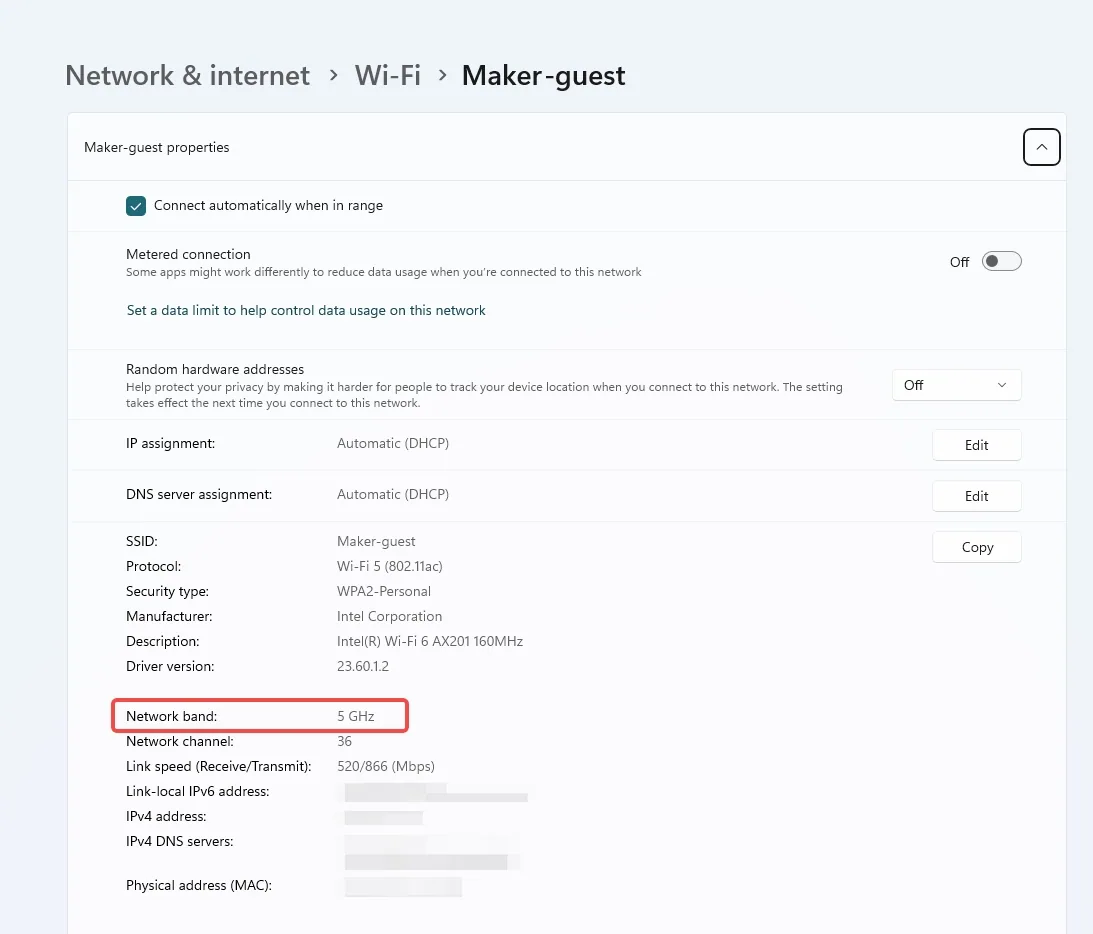Select the WPA2-Personal security value
The image size is (1093, 934).
(384, 591)
